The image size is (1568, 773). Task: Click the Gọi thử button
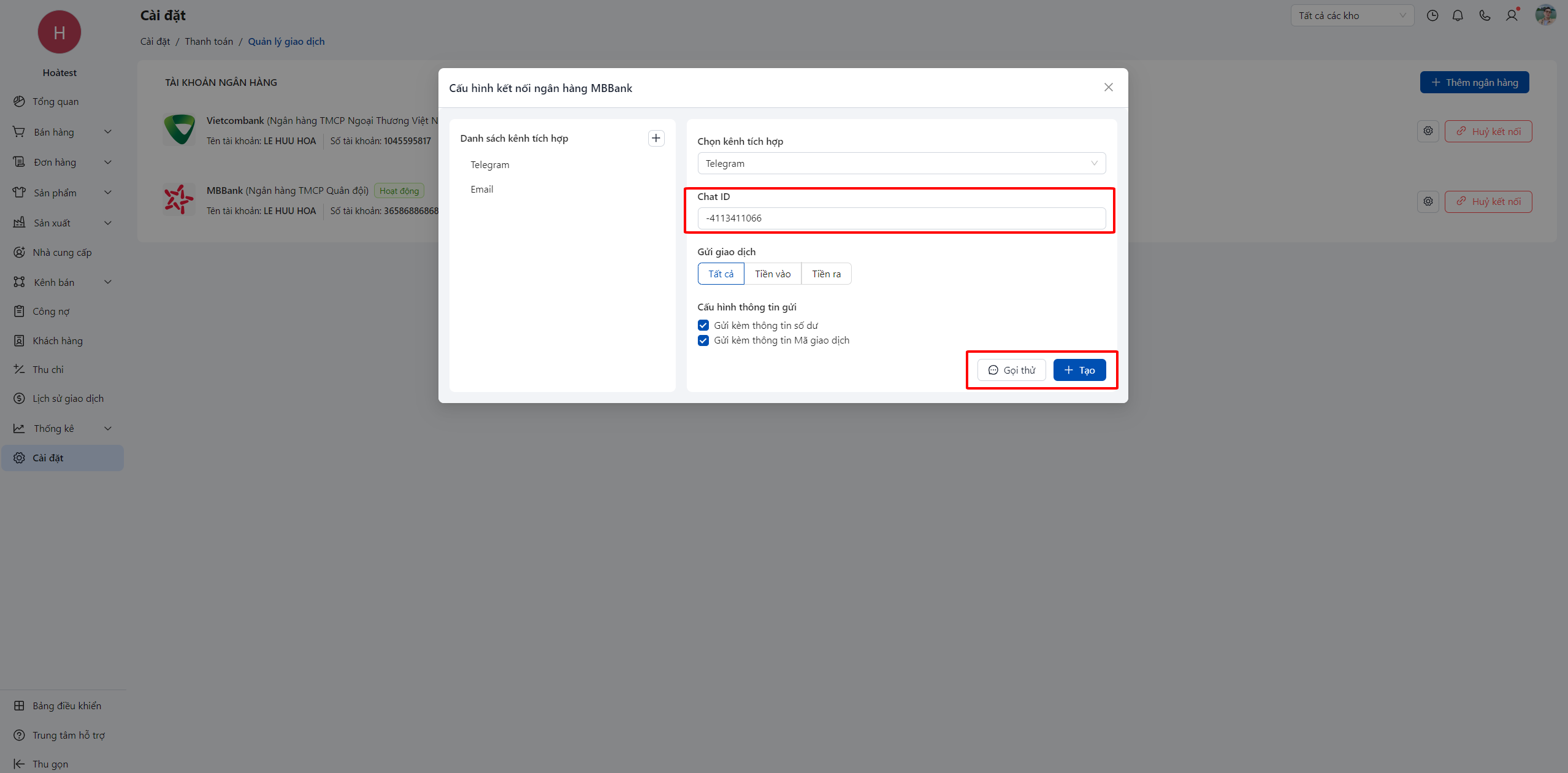tap(1011, 370)
